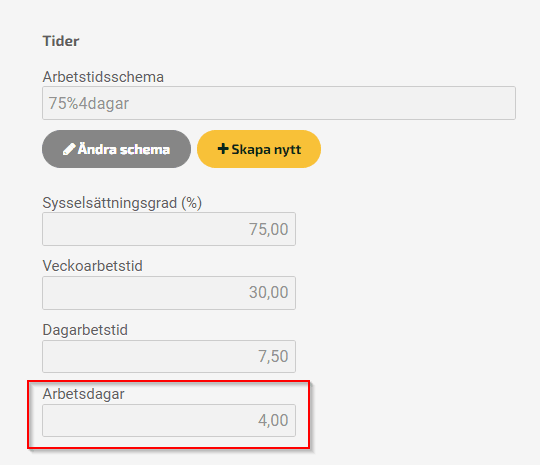
Task: Click the 7,50 daily hours value
Action: (273, 356)
